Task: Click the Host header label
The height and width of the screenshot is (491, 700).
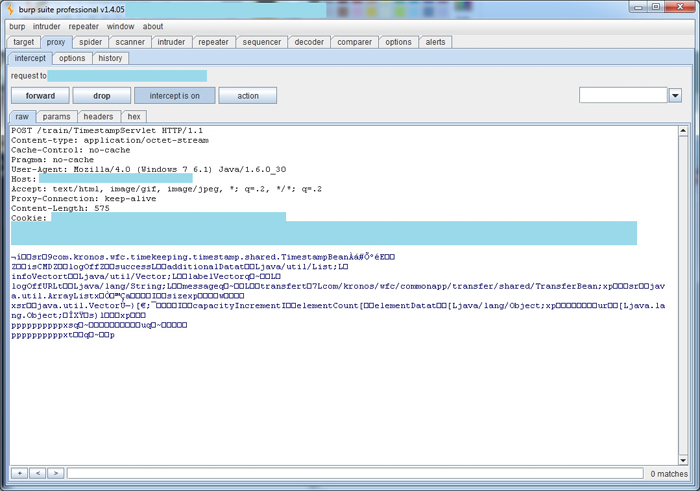Action: 24,179
